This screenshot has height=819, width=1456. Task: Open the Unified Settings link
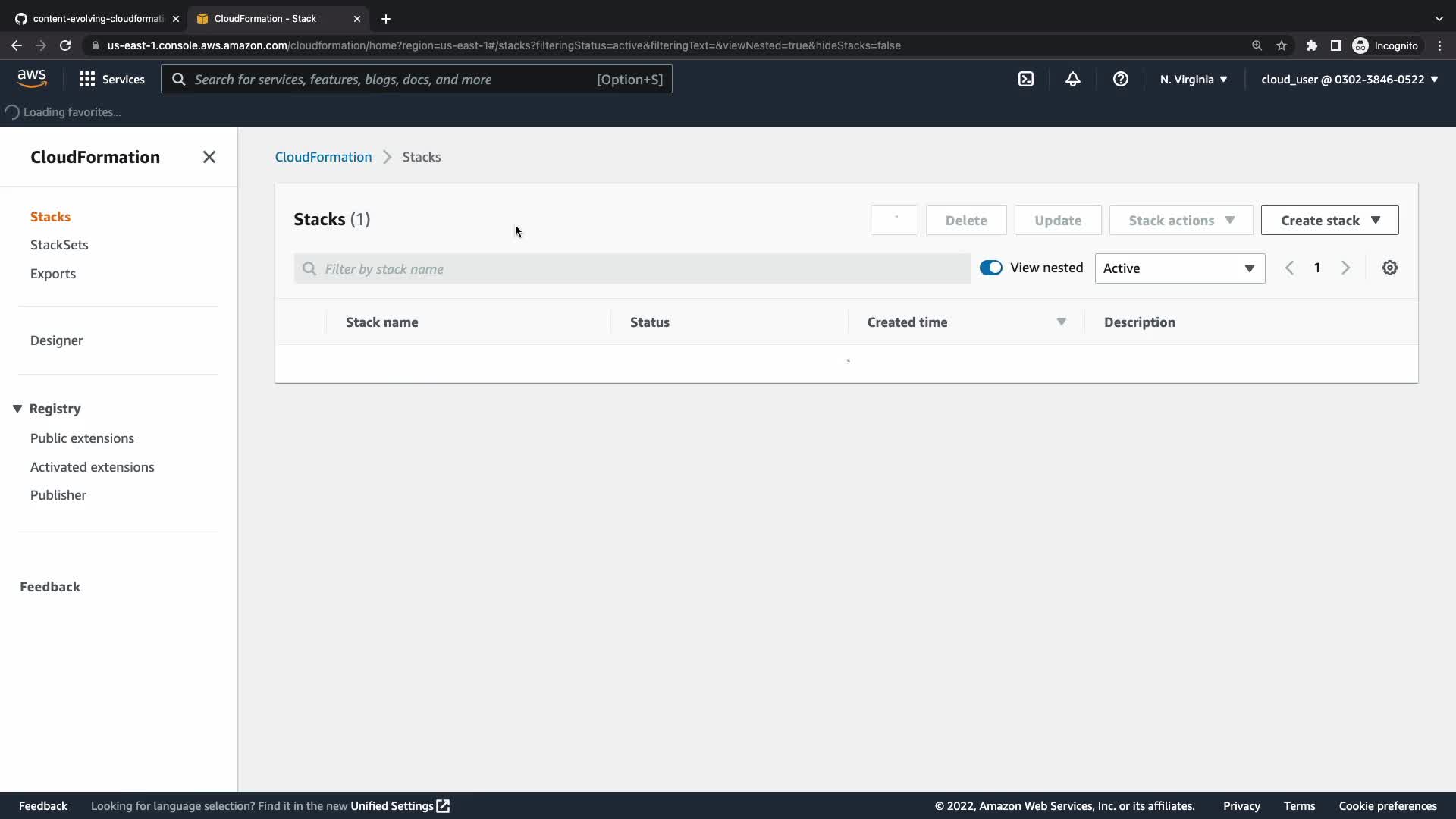(x=400, y=806)
